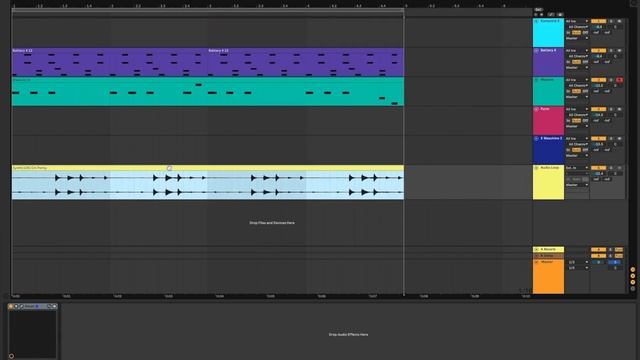
Task: Fold the Maschine 2 track
Action: [x=536, y=139]
